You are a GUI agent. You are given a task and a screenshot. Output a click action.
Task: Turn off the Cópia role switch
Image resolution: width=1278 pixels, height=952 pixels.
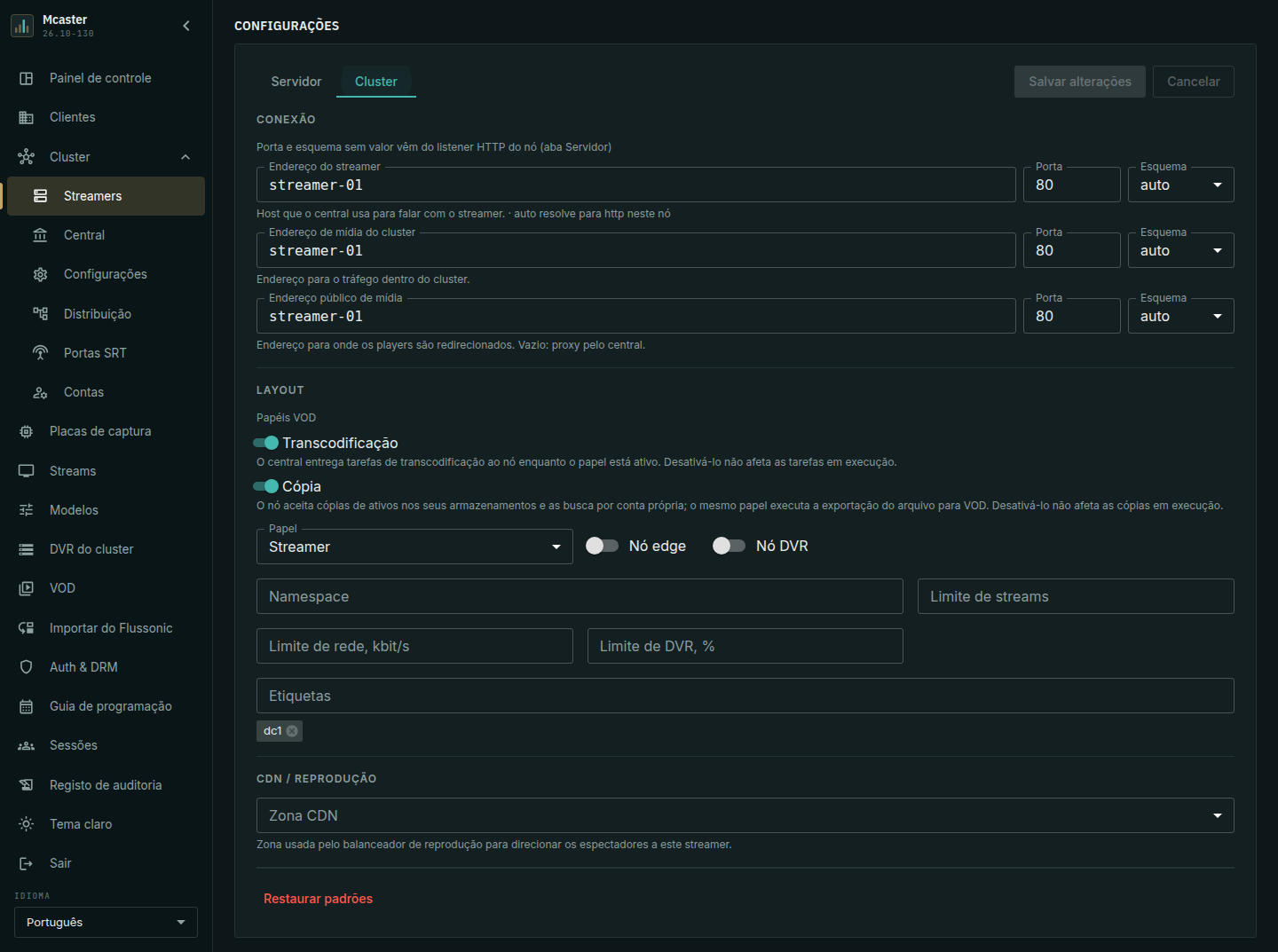pyautogui.click(x=266, y=486)
